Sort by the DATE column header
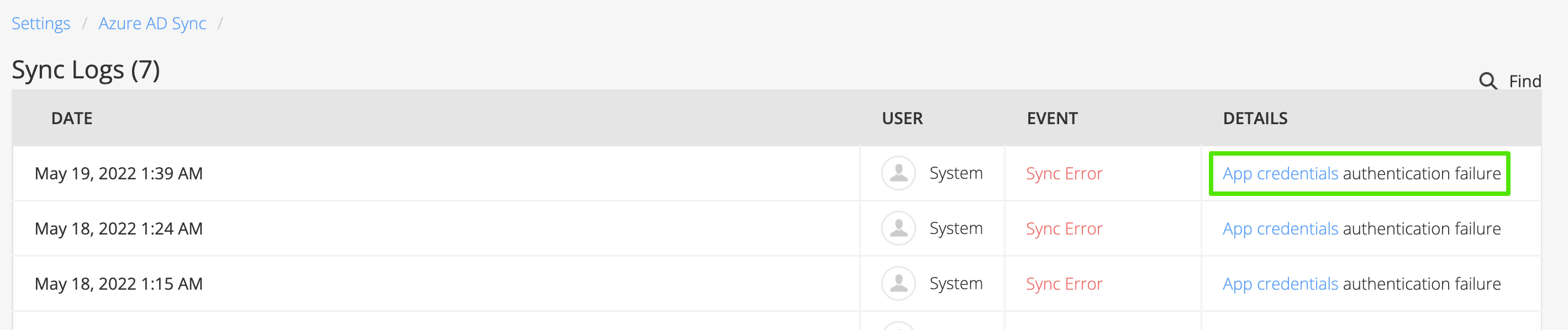This screenshot has height=330, width=1568. 72,119
